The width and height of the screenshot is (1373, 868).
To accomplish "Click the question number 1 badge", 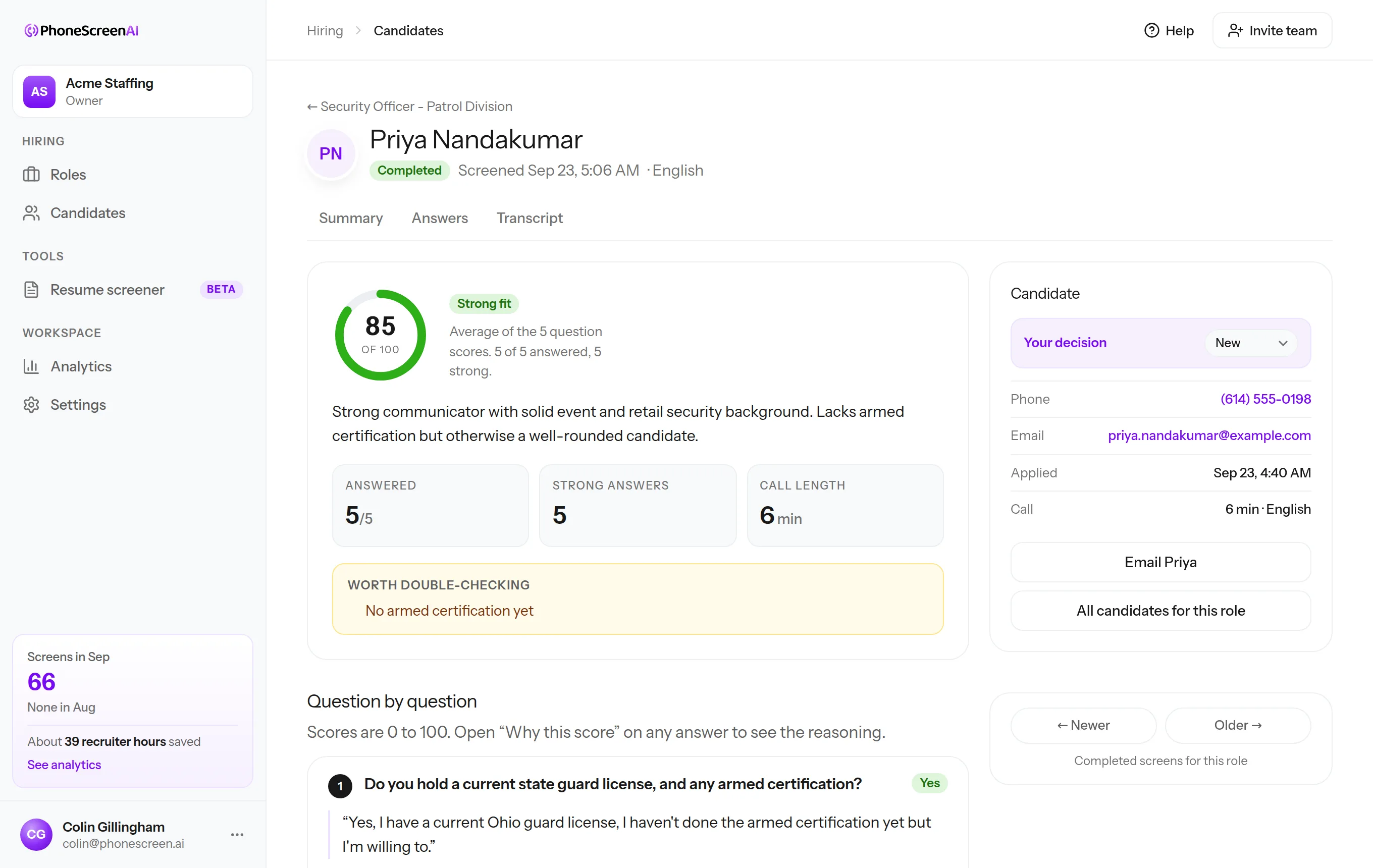I will (340, 787).
